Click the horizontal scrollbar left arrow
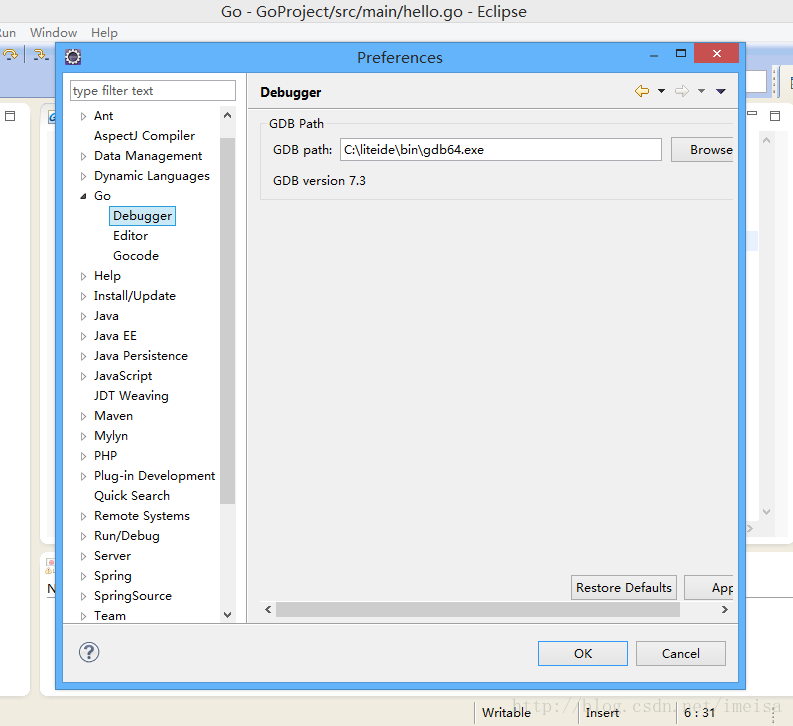This screenshot has width=793, height=726. pyautogui.click(x=268, y=610)
